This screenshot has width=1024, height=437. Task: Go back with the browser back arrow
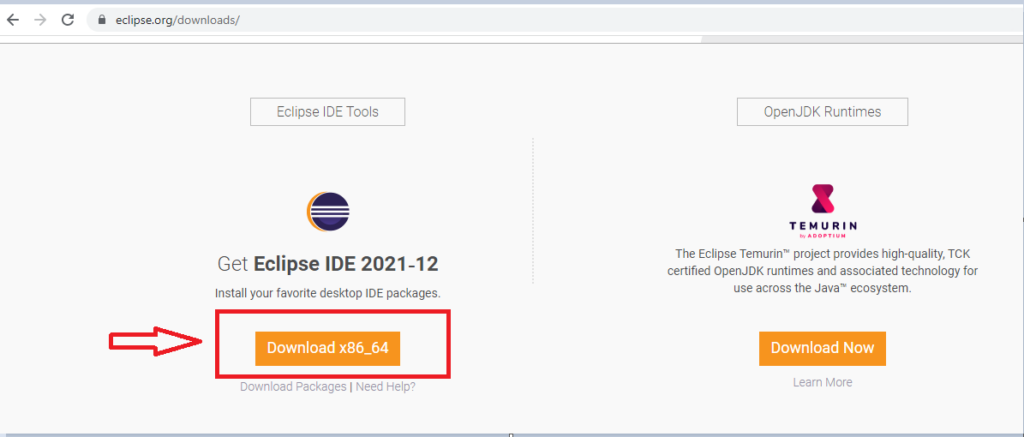pyautogui.click(x=13, y=20)
